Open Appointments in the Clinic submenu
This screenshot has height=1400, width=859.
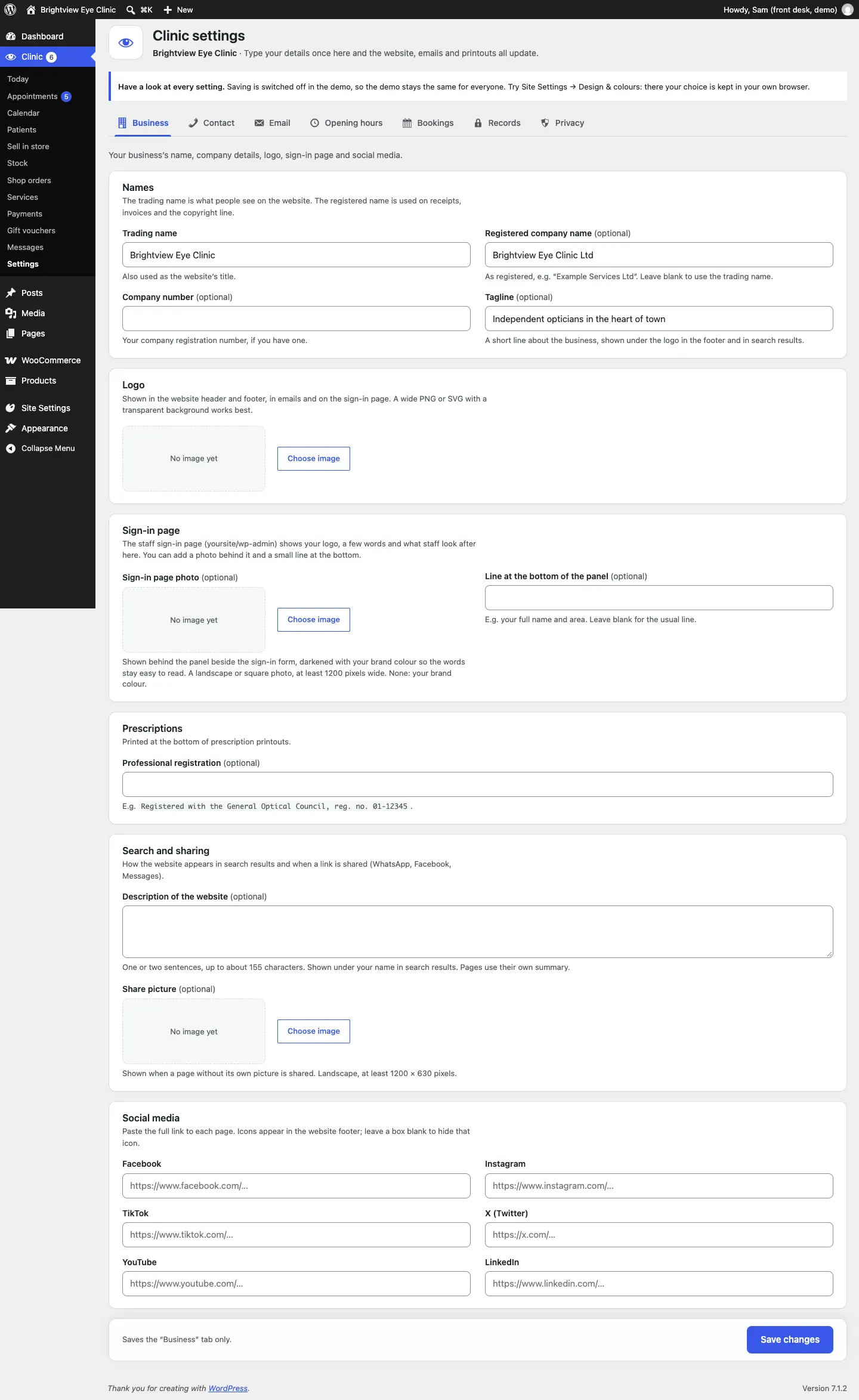coord(32,96)
